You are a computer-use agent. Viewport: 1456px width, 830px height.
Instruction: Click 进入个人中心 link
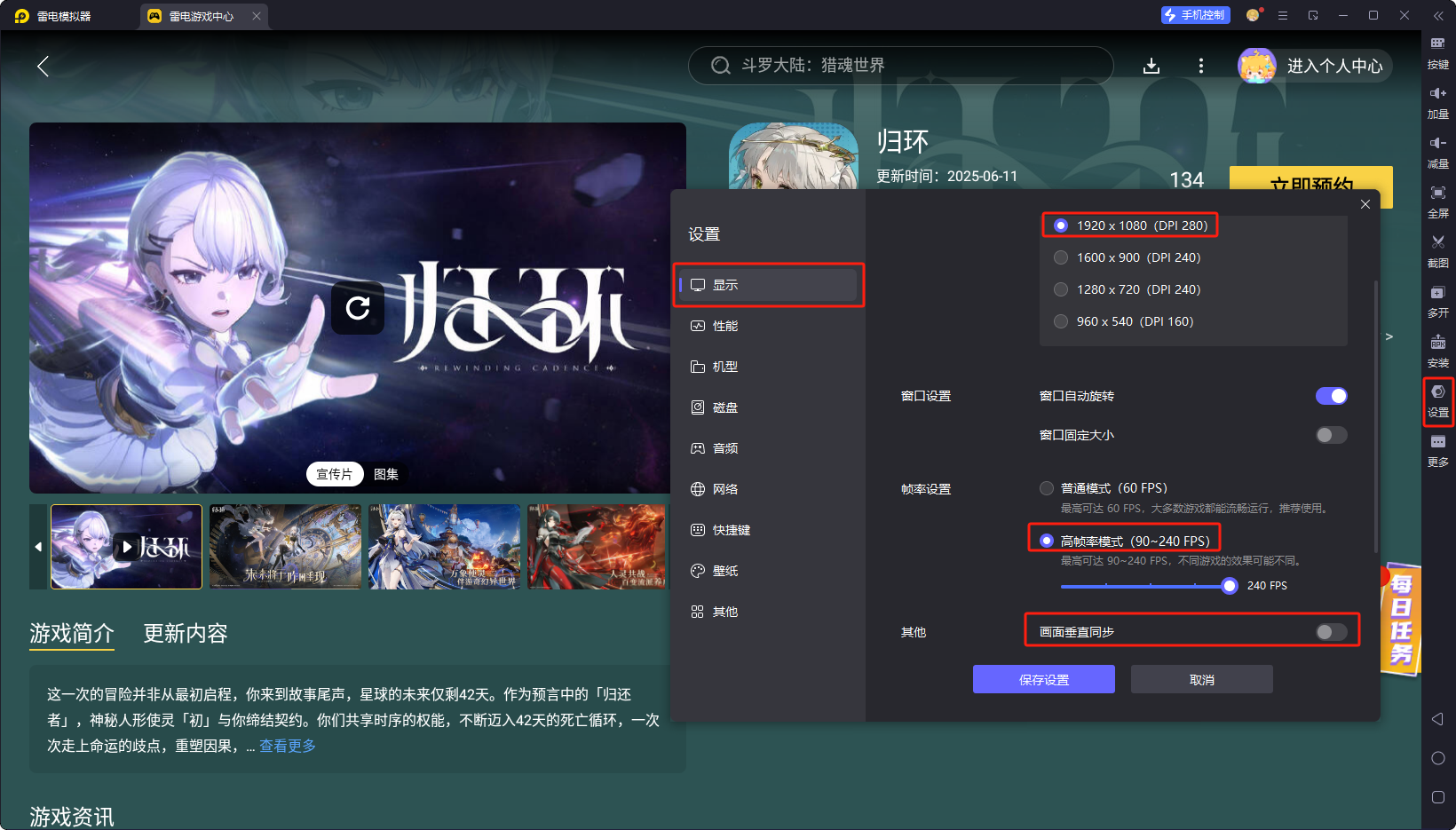pyautogui.click(x=1335, y=66)
